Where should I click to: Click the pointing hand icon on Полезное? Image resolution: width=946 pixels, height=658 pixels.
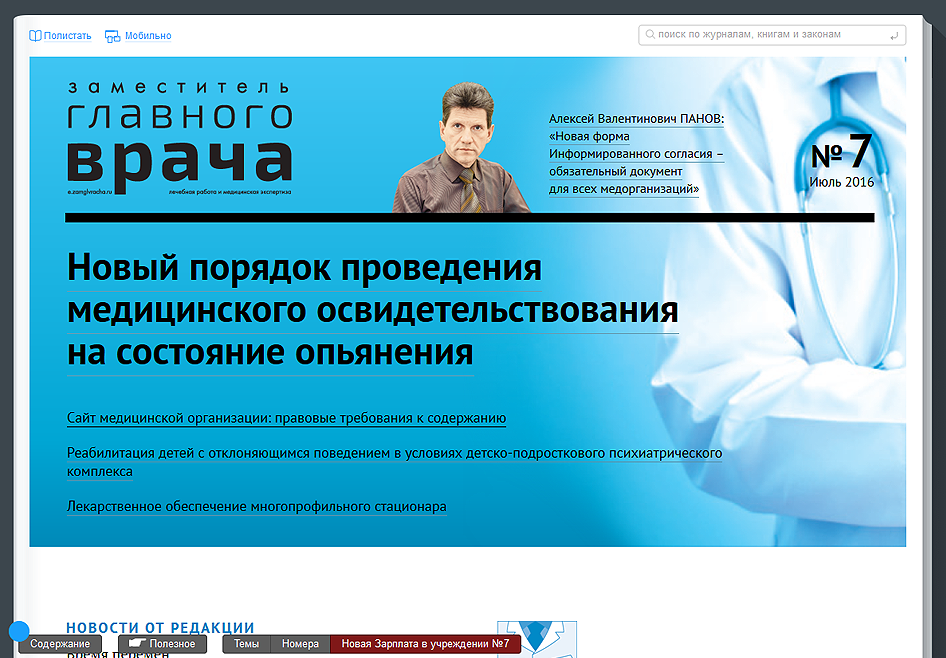136,644
